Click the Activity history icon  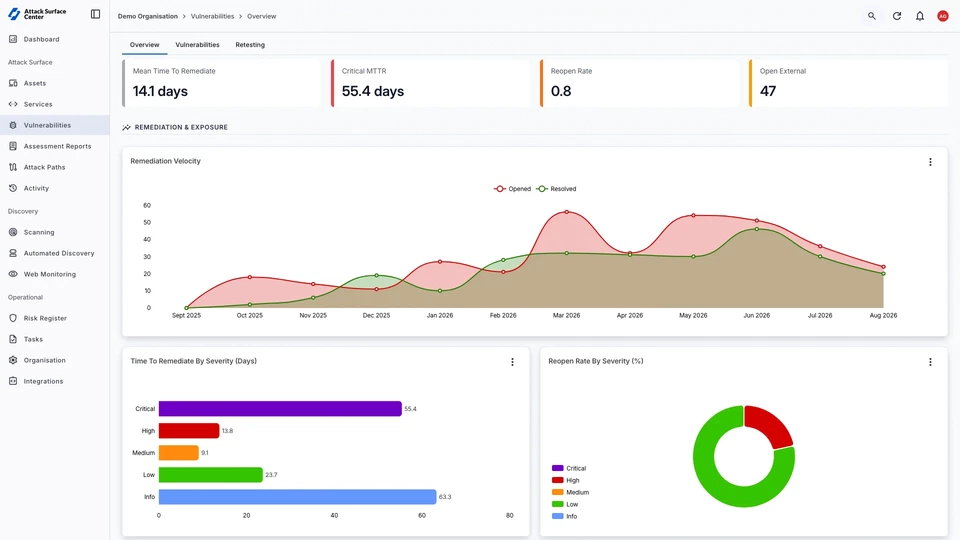coord(13,188)
